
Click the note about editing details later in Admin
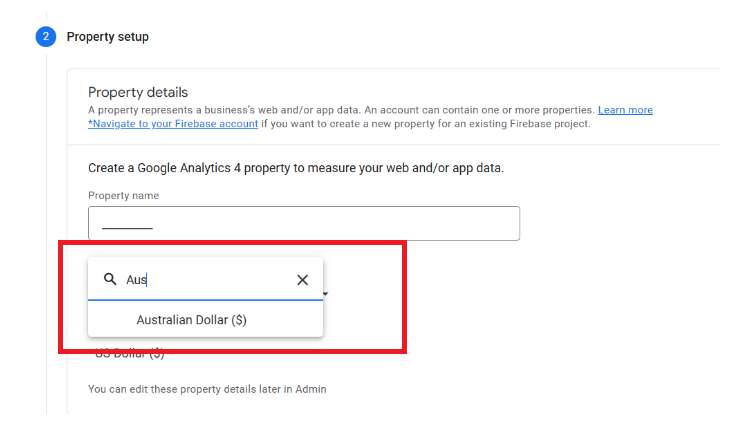(207, 389)
